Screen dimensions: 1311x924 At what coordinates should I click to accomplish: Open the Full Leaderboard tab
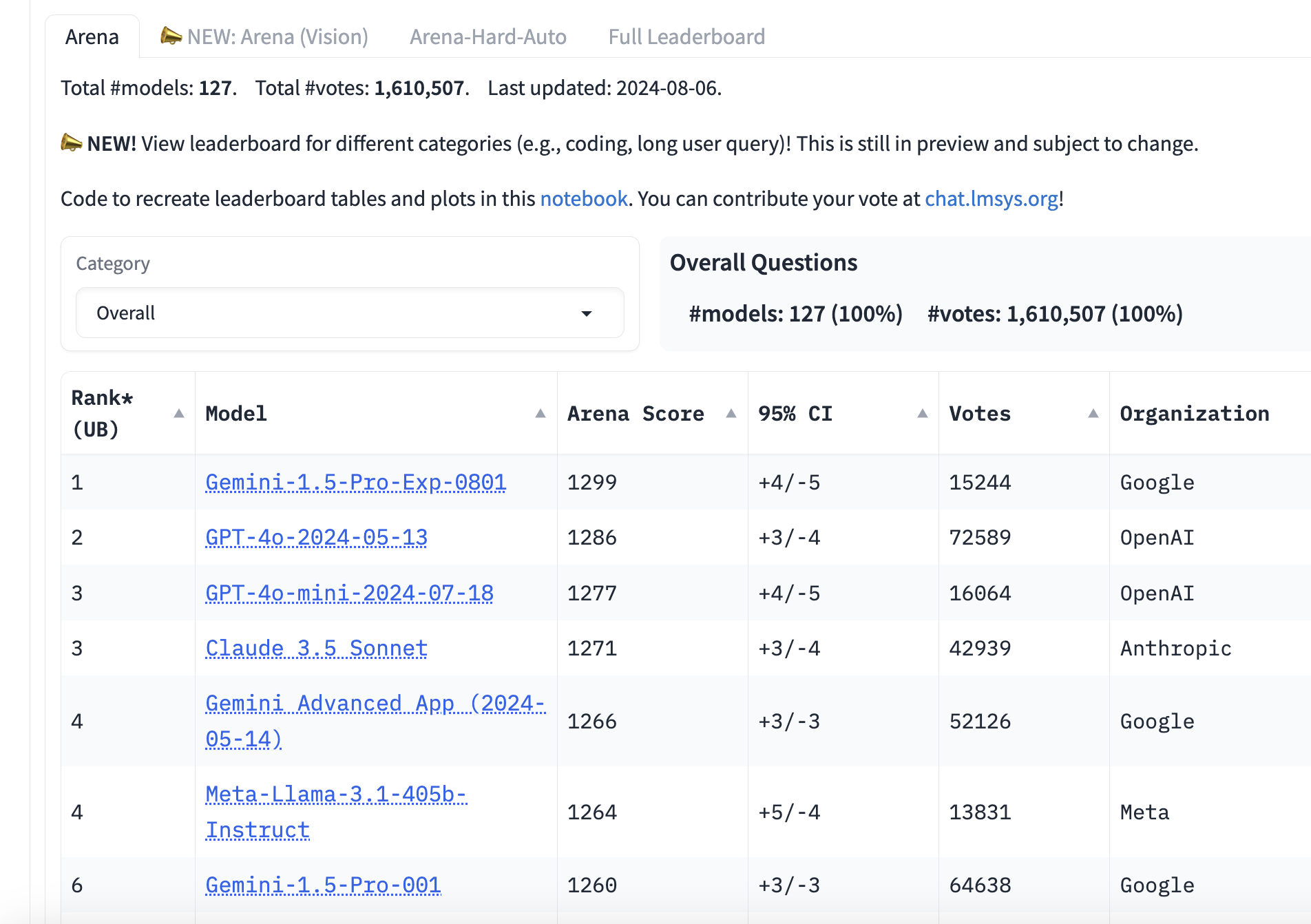click(x=686, y=36)
